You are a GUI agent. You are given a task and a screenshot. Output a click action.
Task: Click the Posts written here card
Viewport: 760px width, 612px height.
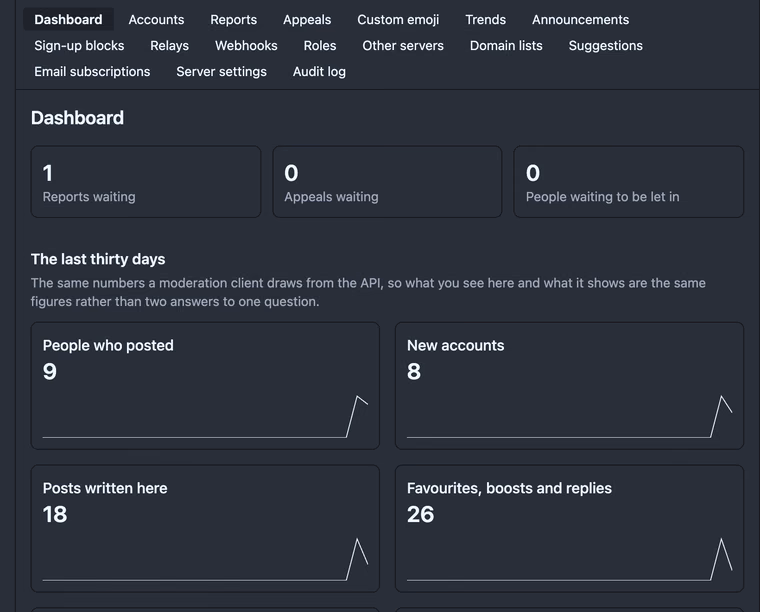(x=205, y=529)
